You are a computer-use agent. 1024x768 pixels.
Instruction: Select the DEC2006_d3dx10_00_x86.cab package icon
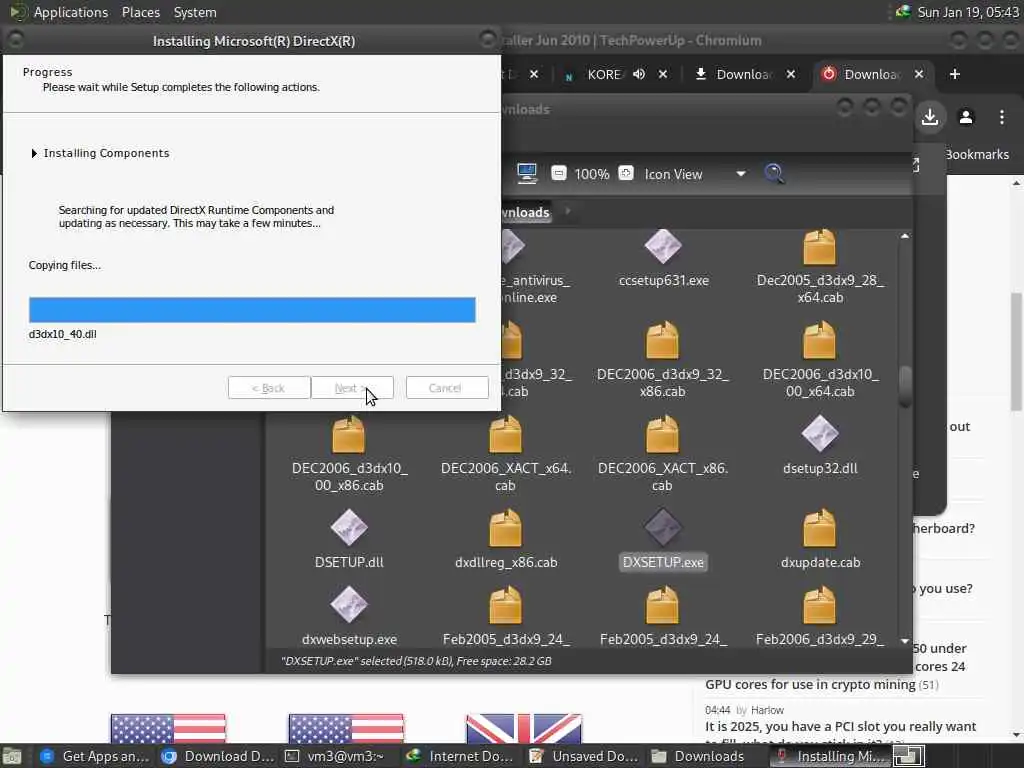click(x=349, y=434)
